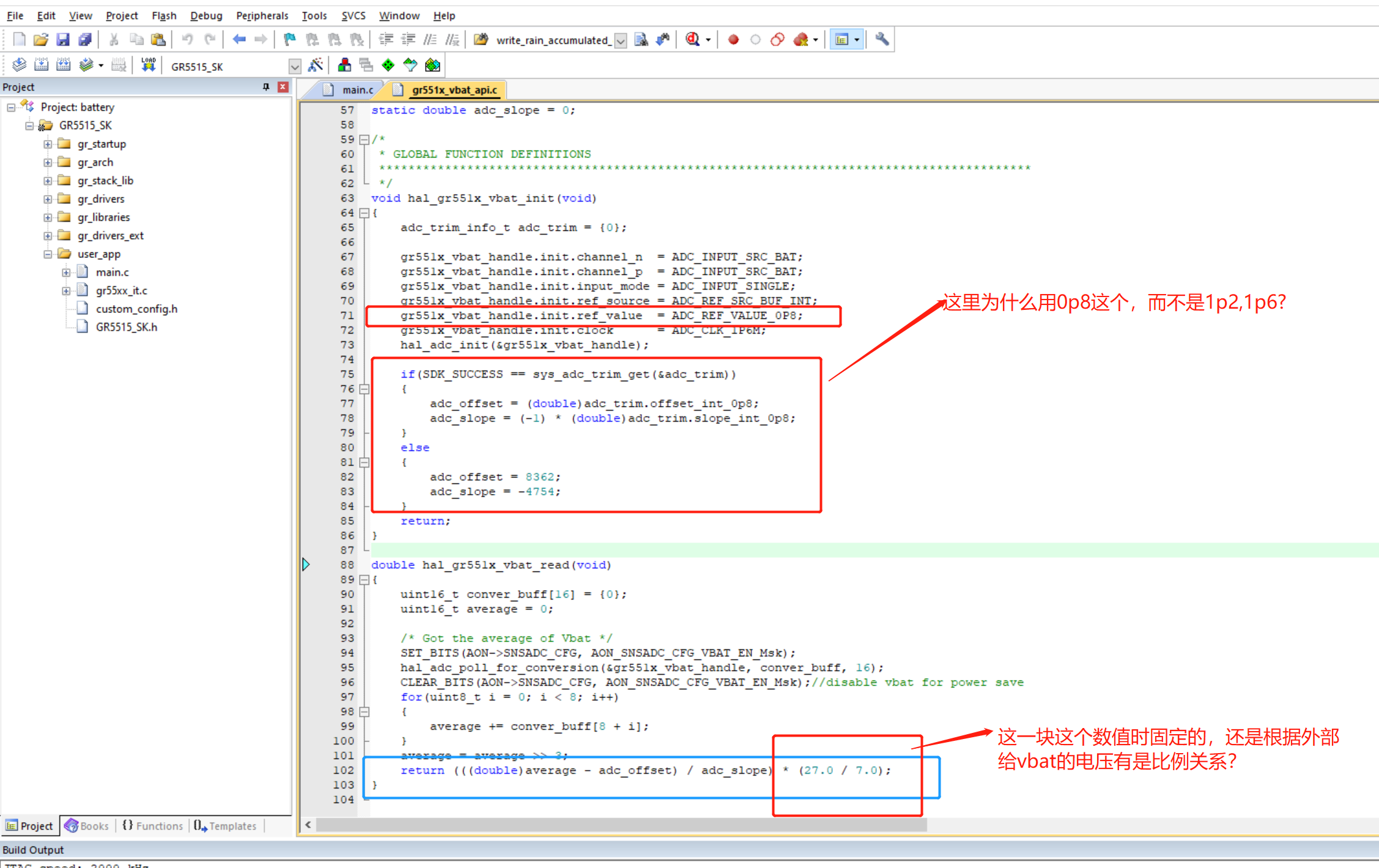This screenshot has width=1379, height=868.
Task: Toggle the pin on the Project panel
Action: (x=266, y=87)
